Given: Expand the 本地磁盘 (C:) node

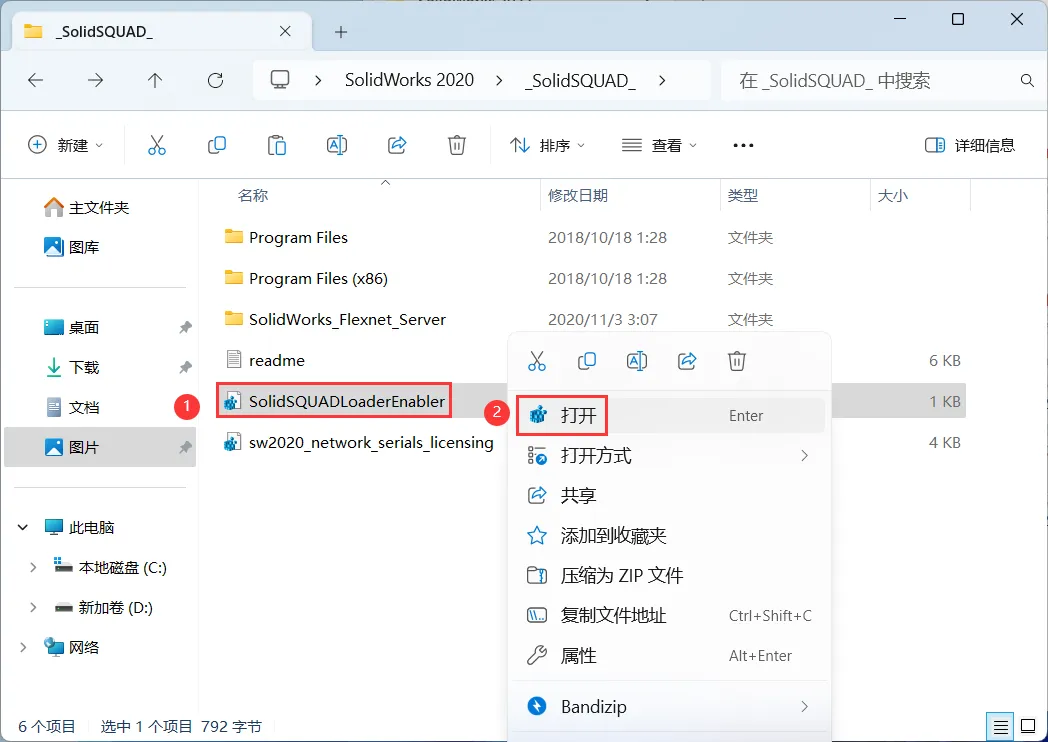Looking at the screenshot, I should 33,568.
